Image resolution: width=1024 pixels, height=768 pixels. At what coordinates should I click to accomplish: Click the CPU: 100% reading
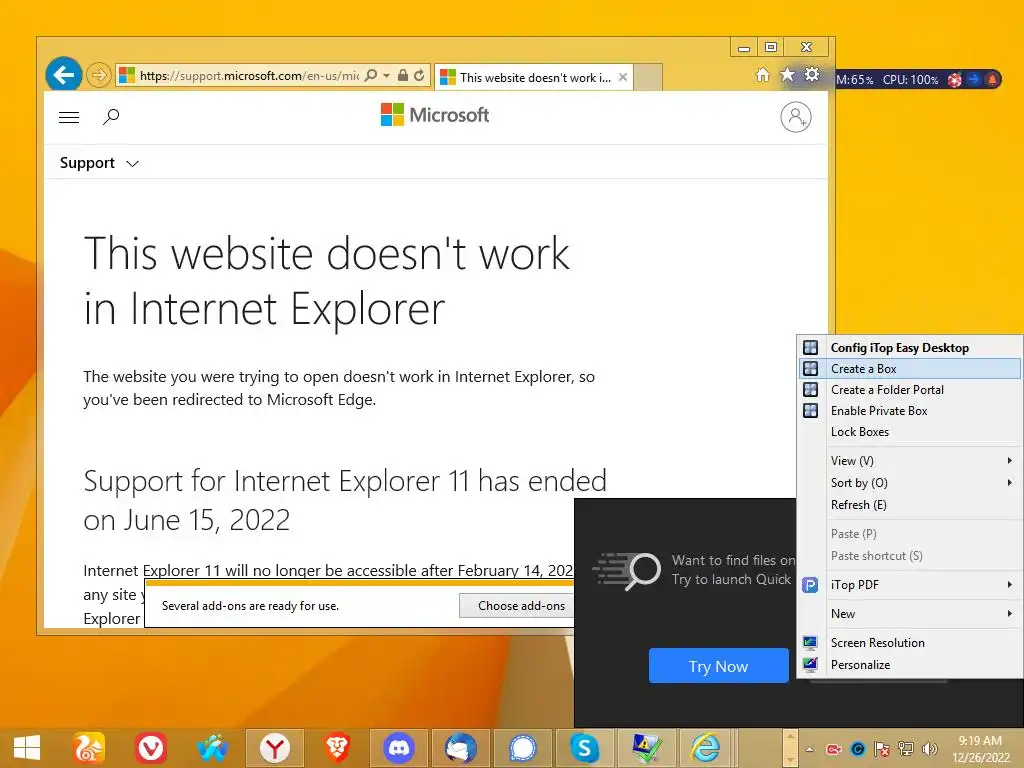click(910, 80)
